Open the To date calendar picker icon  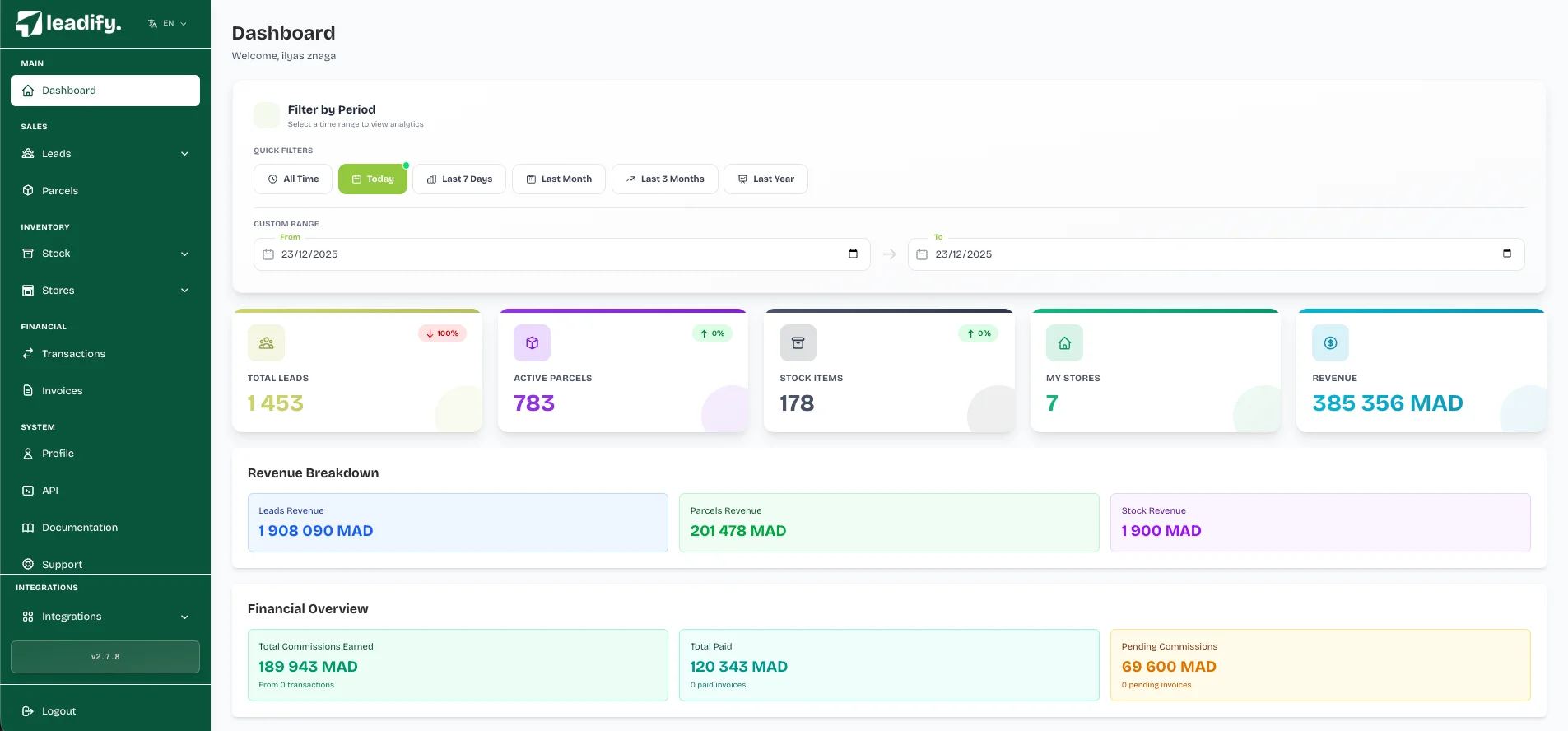pos(1506,254)
